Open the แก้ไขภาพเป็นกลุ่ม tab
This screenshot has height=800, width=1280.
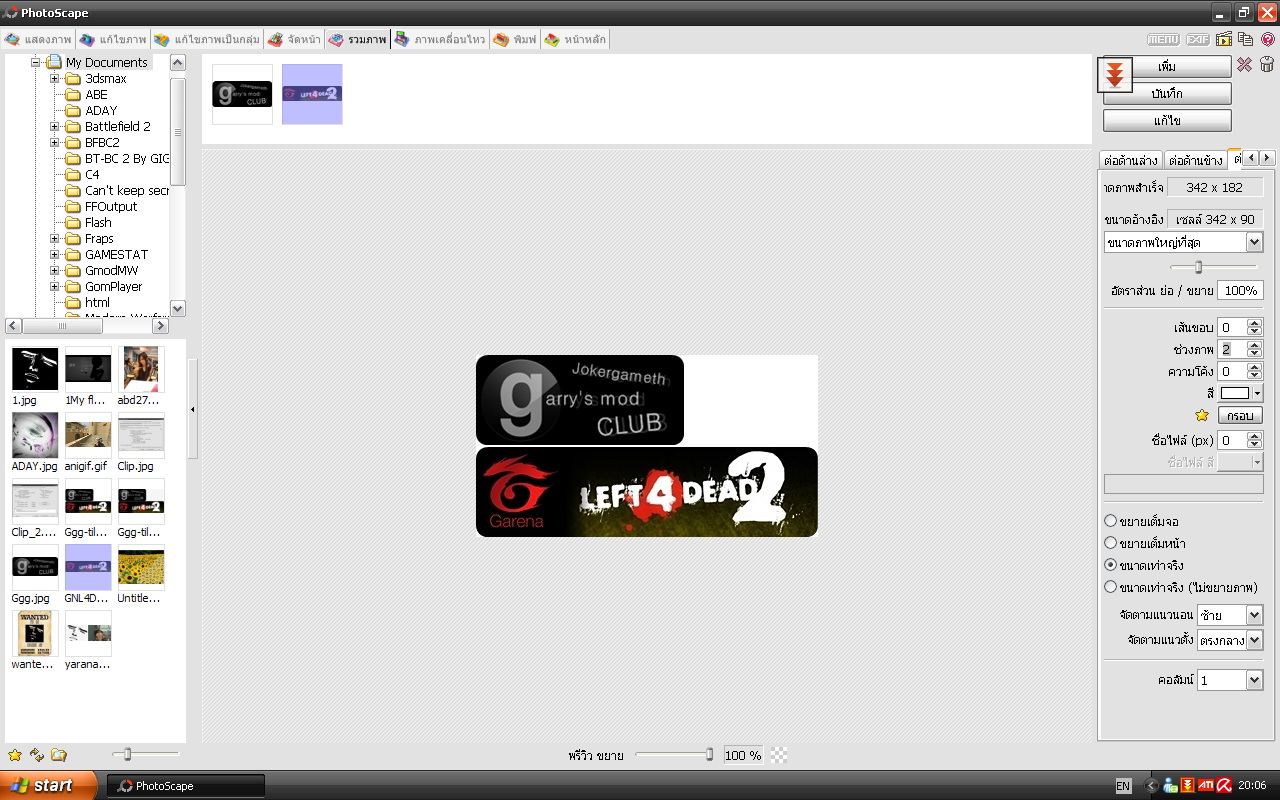click(x=207, y=40)
